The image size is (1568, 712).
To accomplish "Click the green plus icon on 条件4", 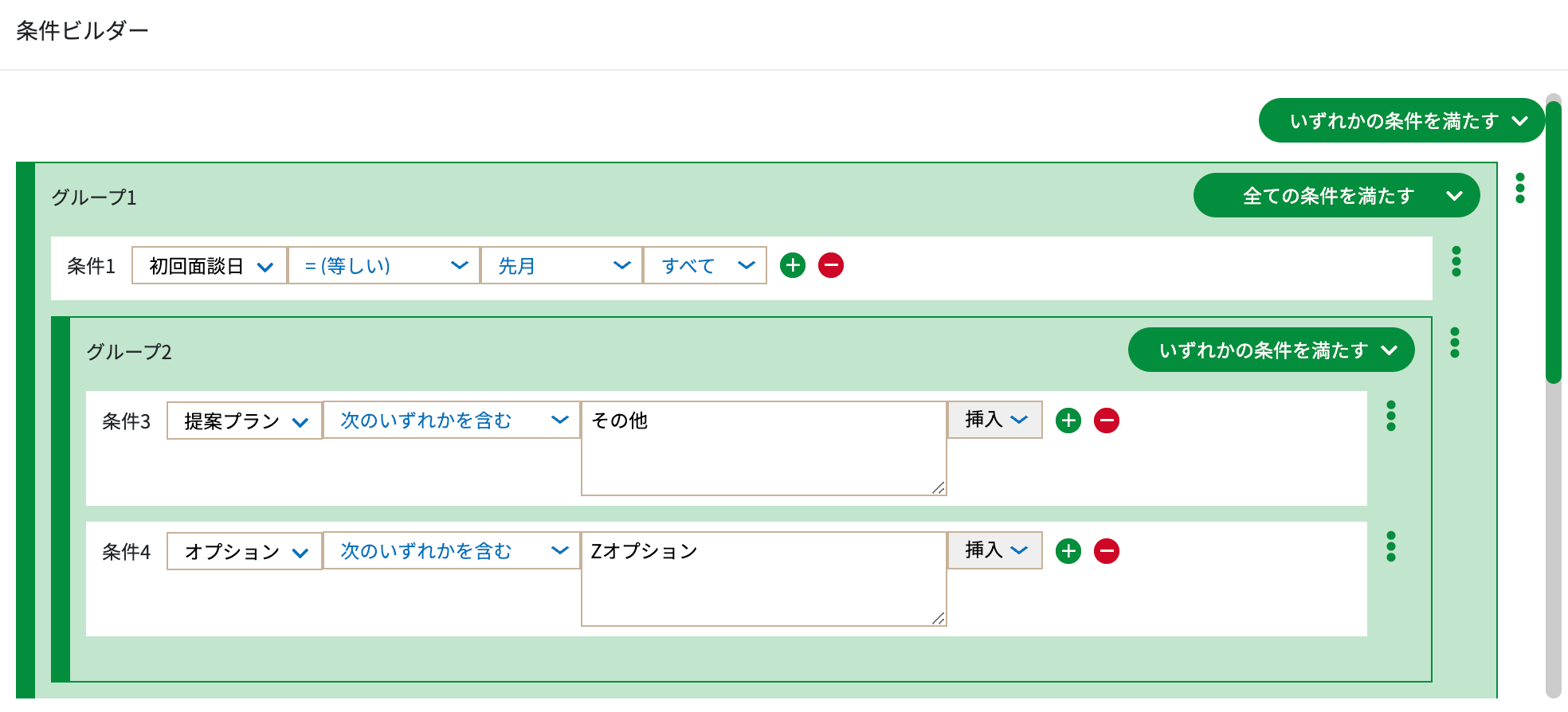I will [1068, 550].
